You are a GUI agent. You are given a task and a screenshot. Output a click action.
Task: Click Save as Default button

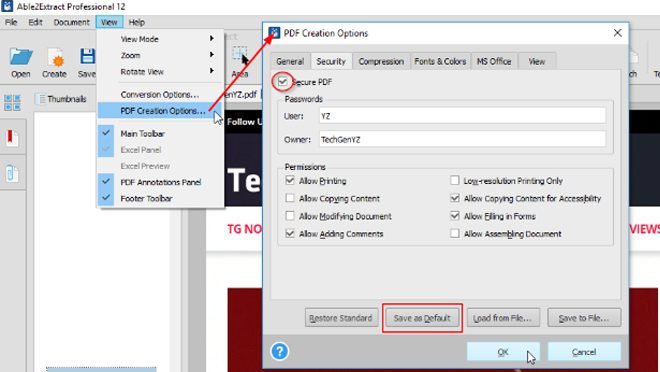tap(422, 318)
